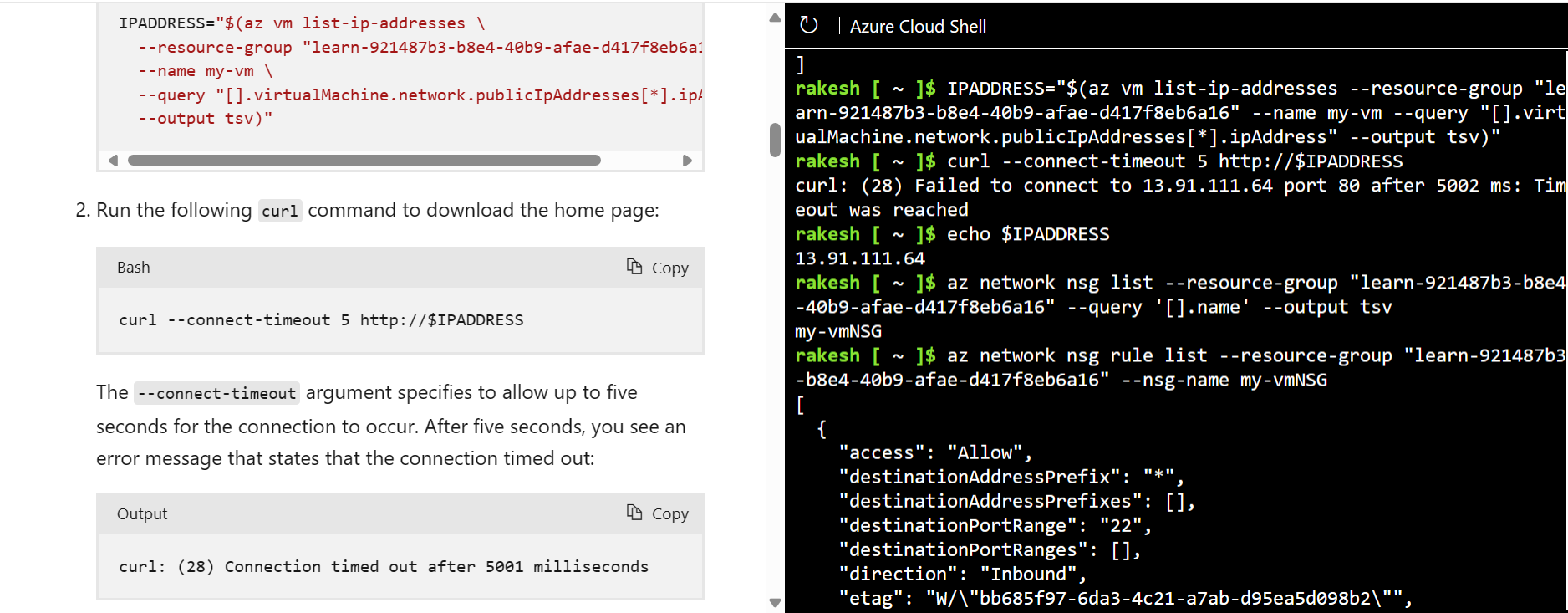Click the '--output tsv)"' code line
Screen dimensions: 1568x613
pyautogui.click(x=206, y=118)
